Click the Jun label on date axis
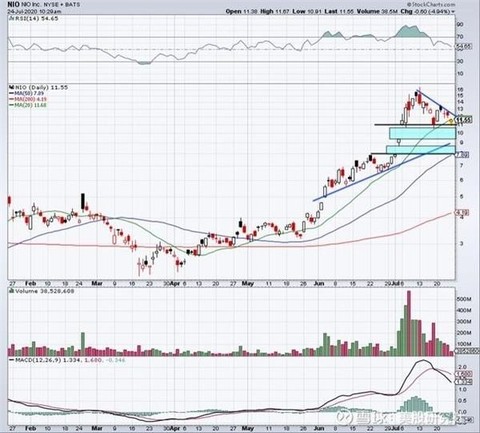This screenshot has height=433, width=480. [319, 284]
